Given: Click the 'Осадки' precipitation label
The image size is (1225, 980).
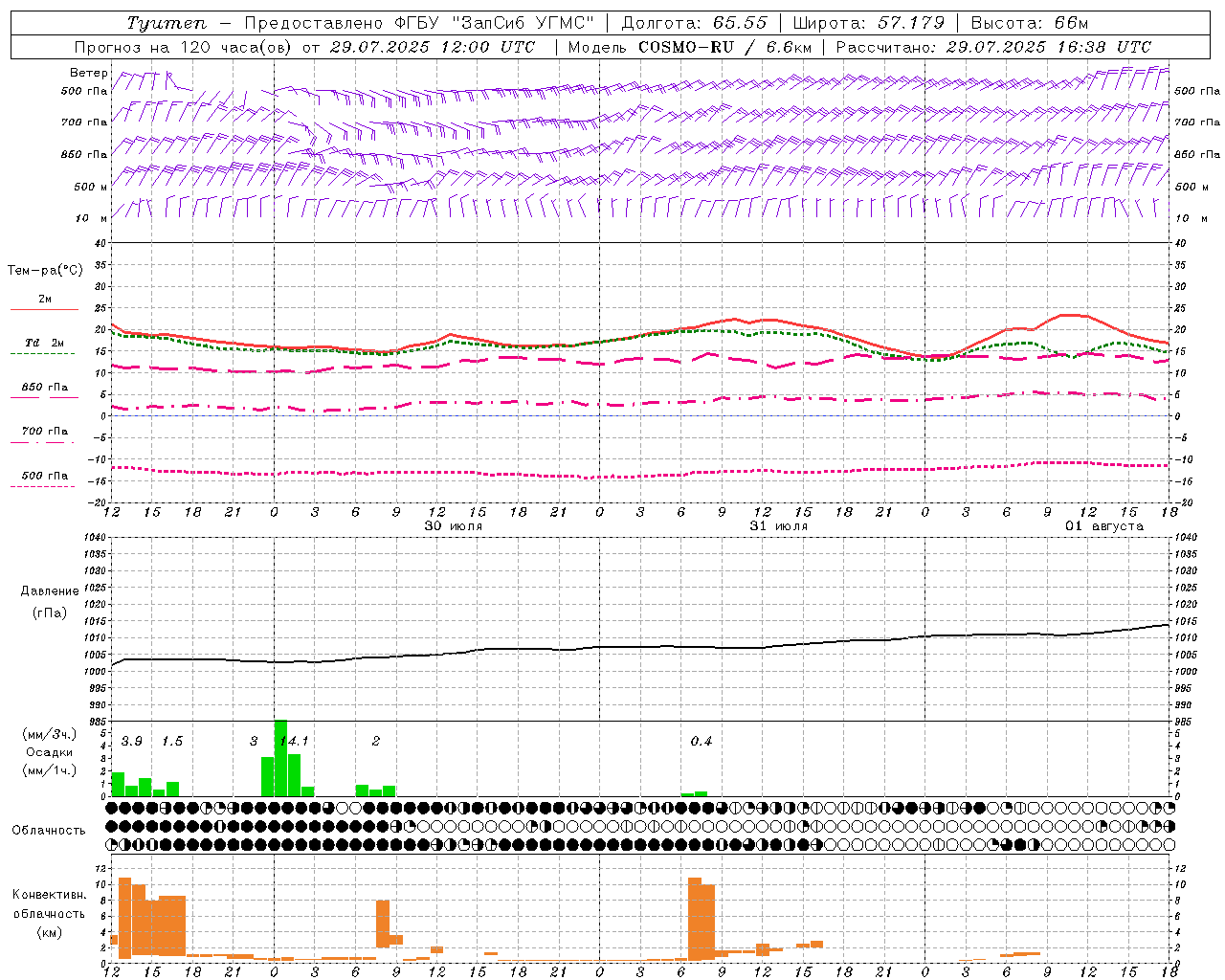Looking at the screenshot, I should tap(49, 752).
